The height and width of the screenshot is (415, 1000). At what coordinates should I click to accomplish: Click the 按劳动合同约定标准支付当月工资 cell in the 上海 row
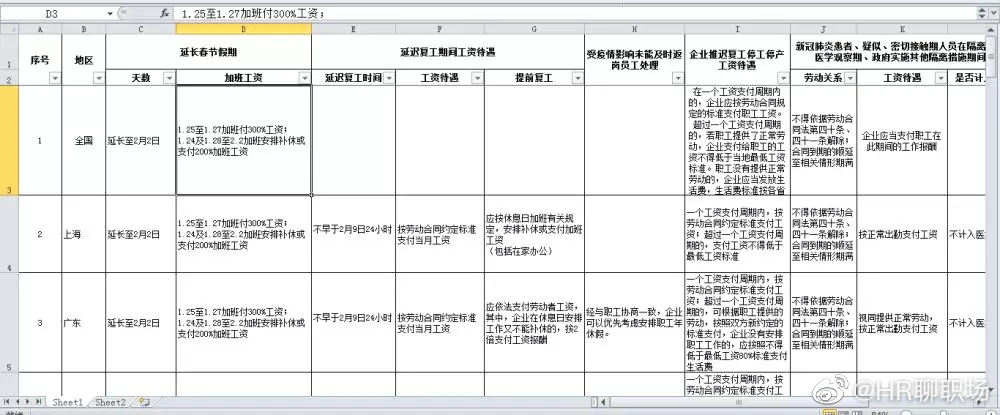(439, 234)
